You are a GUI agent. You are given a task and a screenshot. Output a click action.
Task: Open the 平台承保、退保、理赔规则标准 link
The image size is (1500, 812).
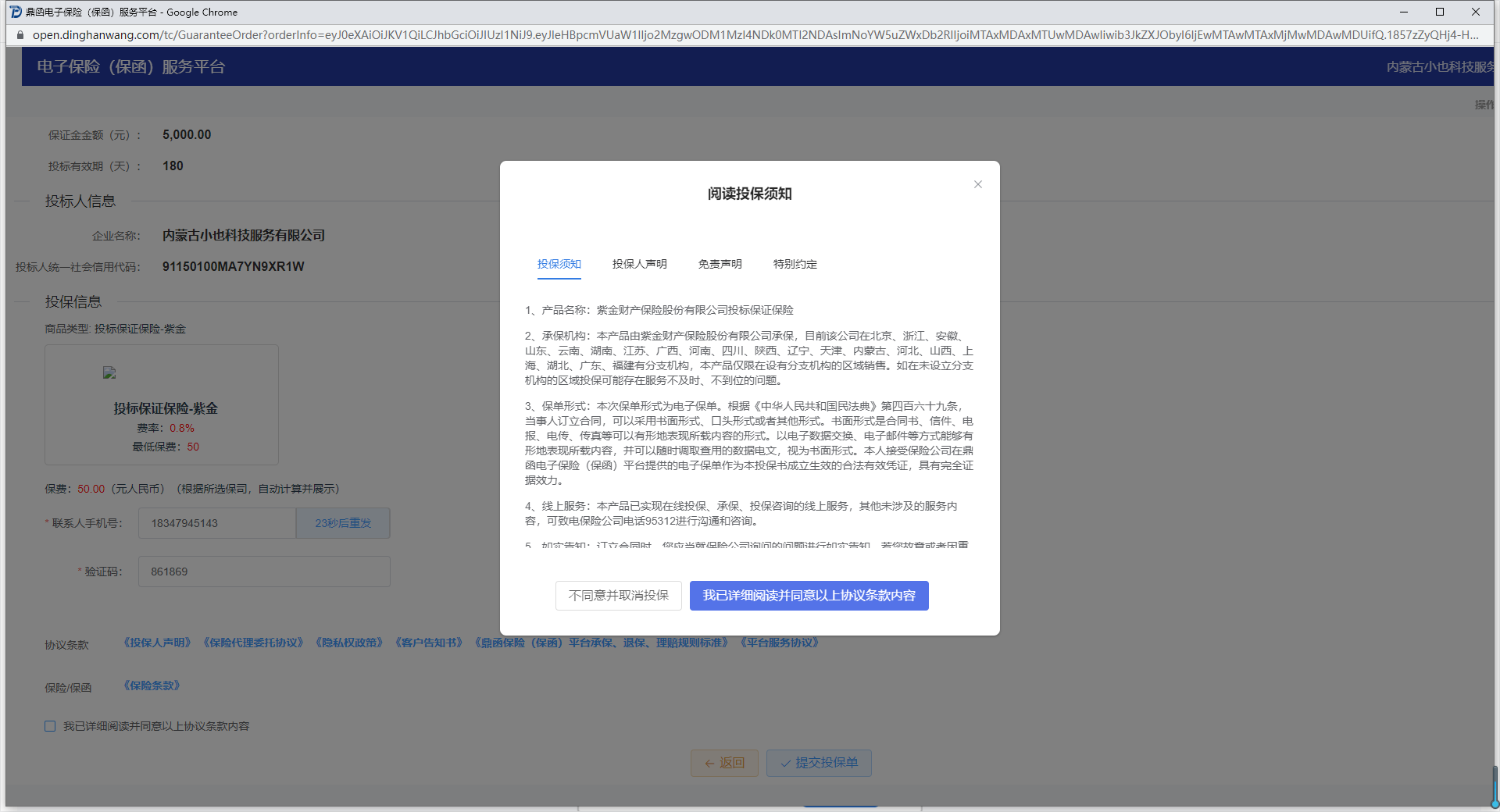[x=602, y=643]
